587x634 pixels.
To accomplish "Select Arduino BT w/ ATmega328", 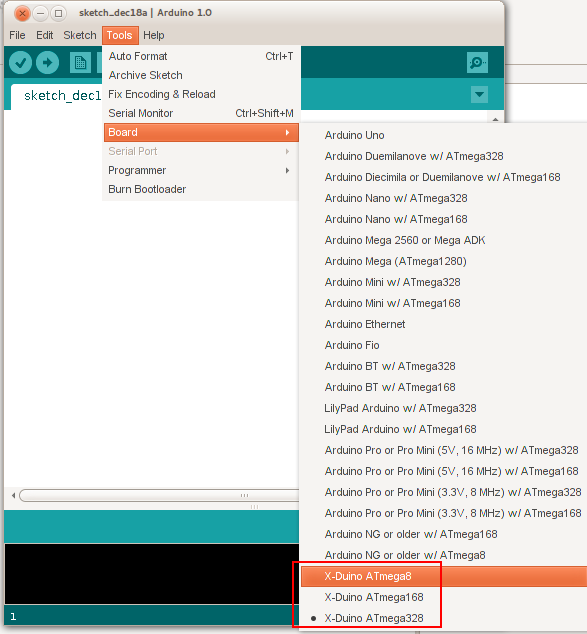I will point(444,366).
